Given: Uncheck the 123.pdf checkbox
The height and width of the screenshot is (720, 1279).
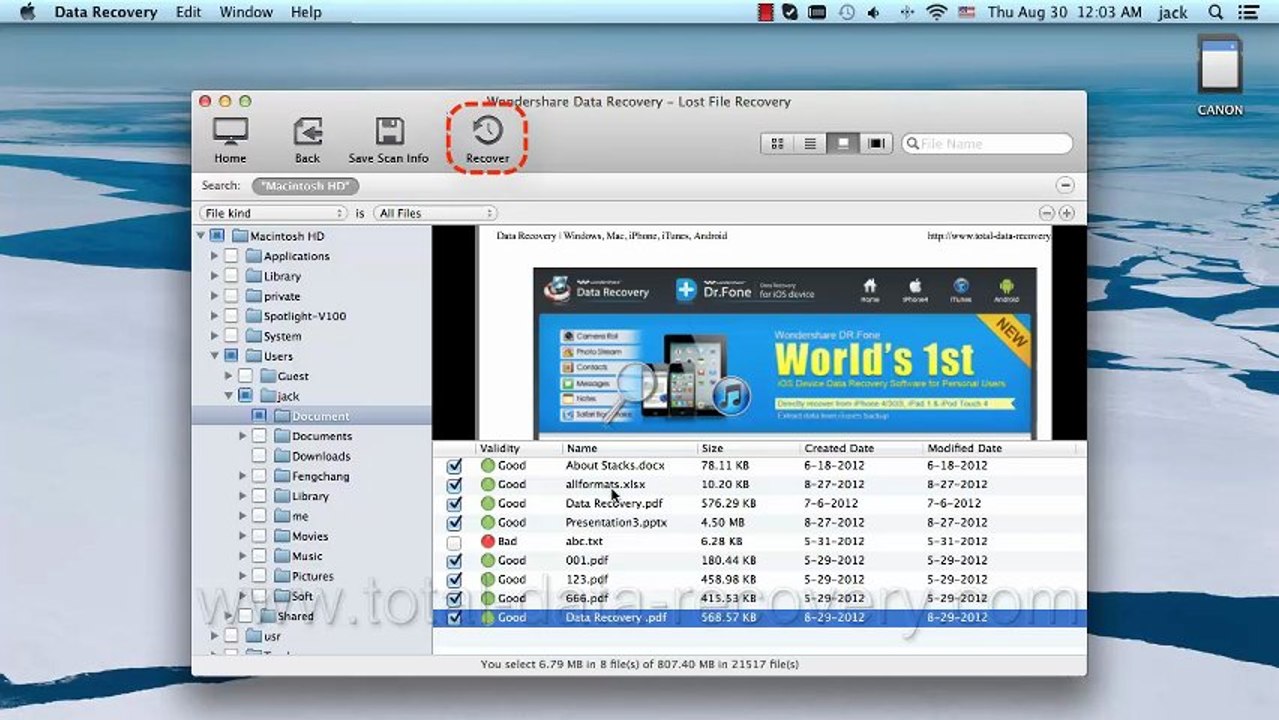Looking at the screenshot, I should 454,580.
